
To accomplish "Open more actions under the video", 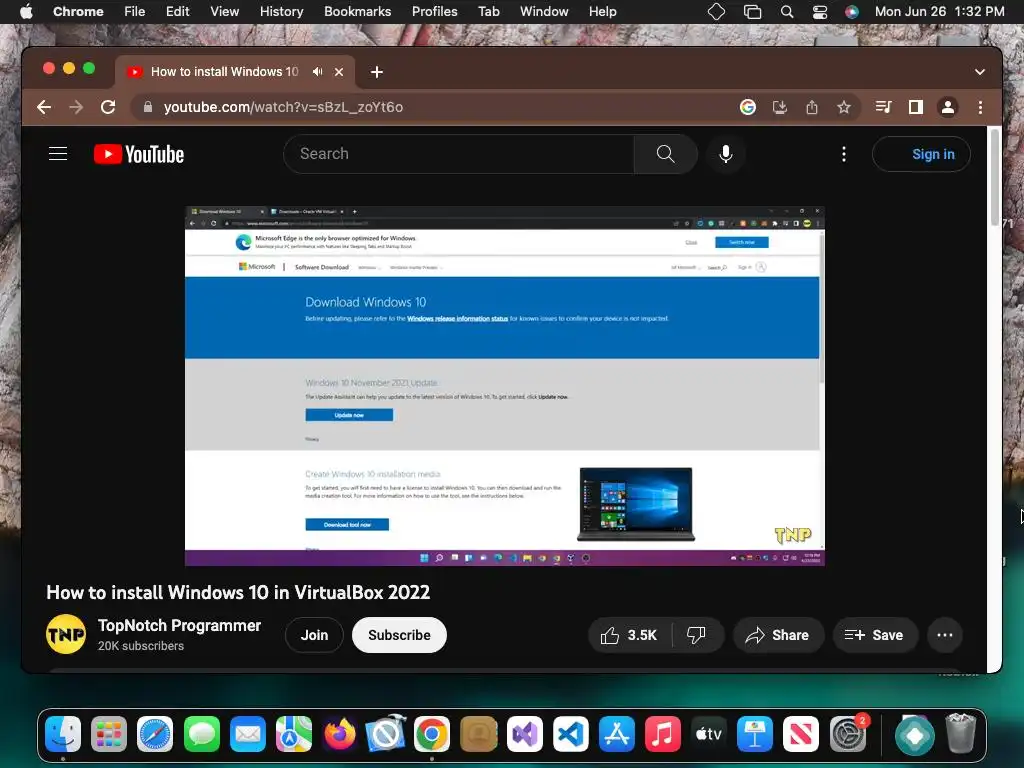I will [944, 635].
